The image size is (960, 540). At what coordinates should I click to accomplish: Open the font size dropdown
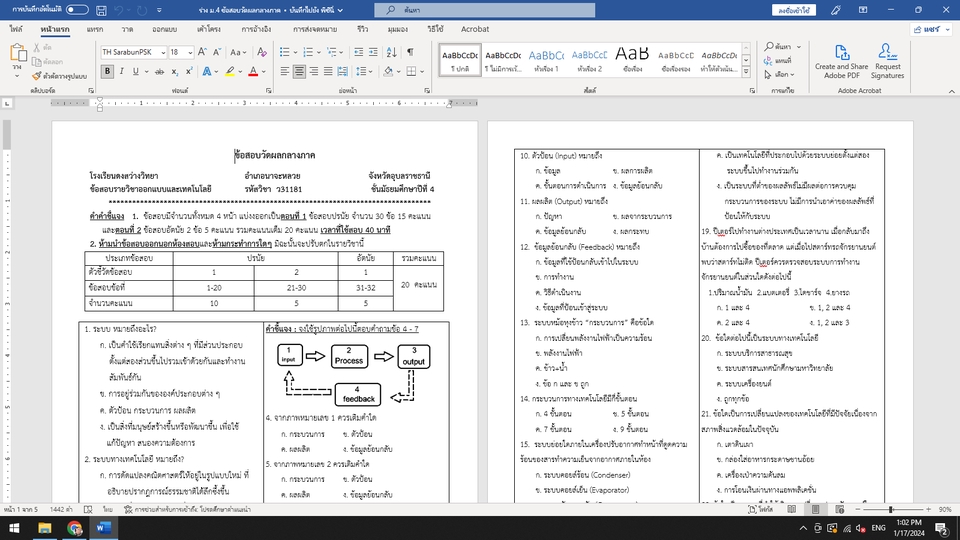click(190, 53)
